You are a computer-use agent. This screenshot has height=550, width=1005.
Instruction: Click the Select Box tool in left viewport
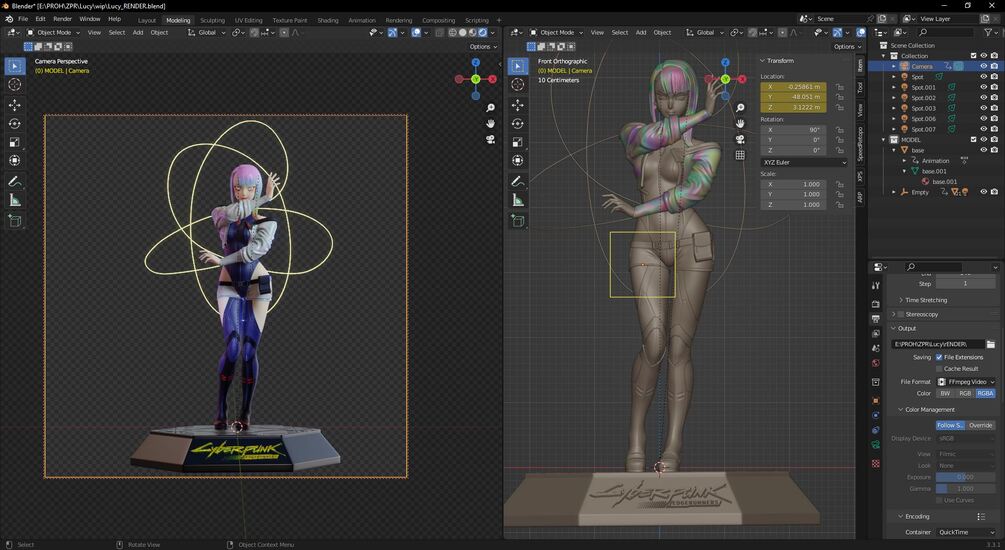tap(15, 66)
